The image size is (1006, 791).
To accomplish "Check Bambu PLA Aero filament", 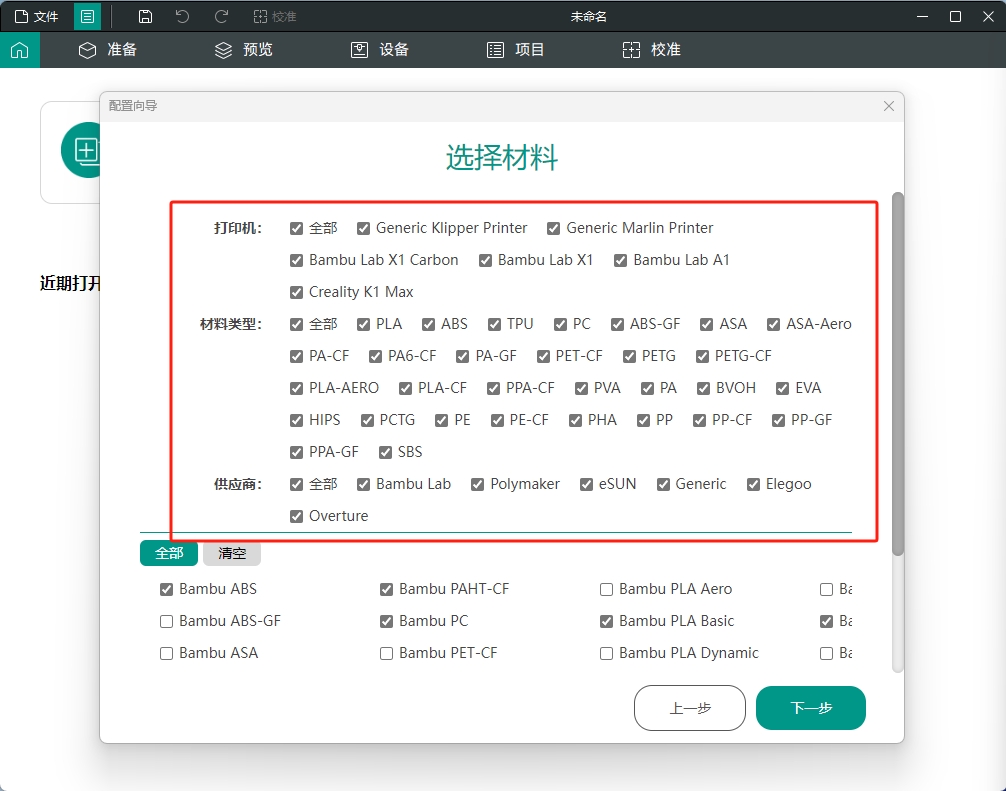I will pos(606,590).
